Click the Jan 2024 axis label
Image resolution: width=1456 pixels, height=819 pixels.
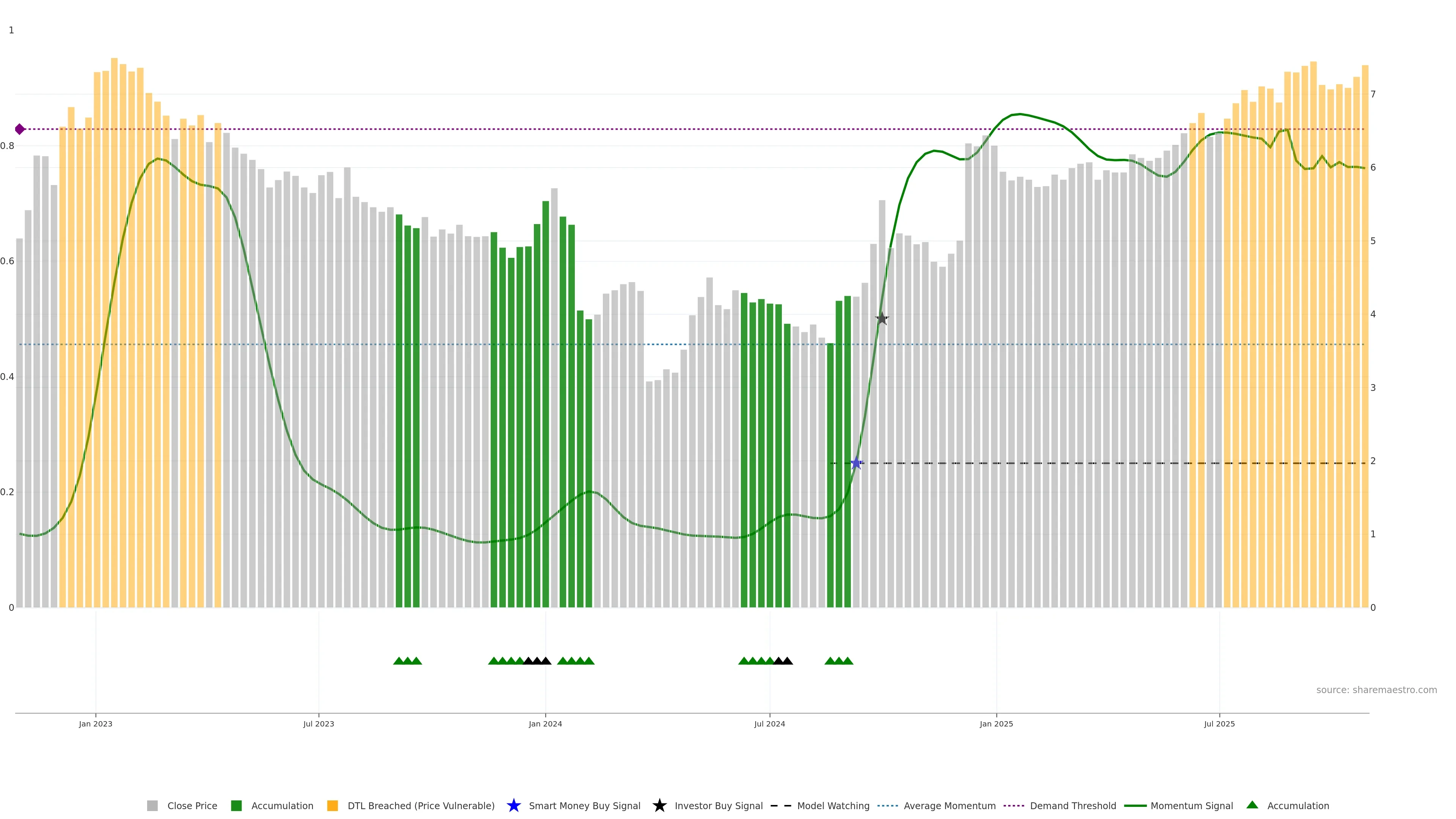pos(546,724)
